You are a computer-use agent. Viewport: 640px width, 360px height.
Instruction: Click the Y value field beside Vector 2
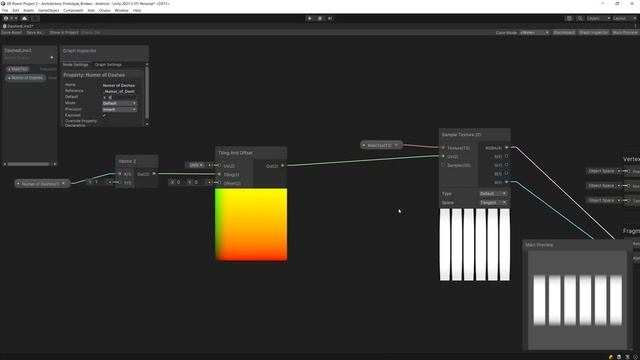[99, 182]
